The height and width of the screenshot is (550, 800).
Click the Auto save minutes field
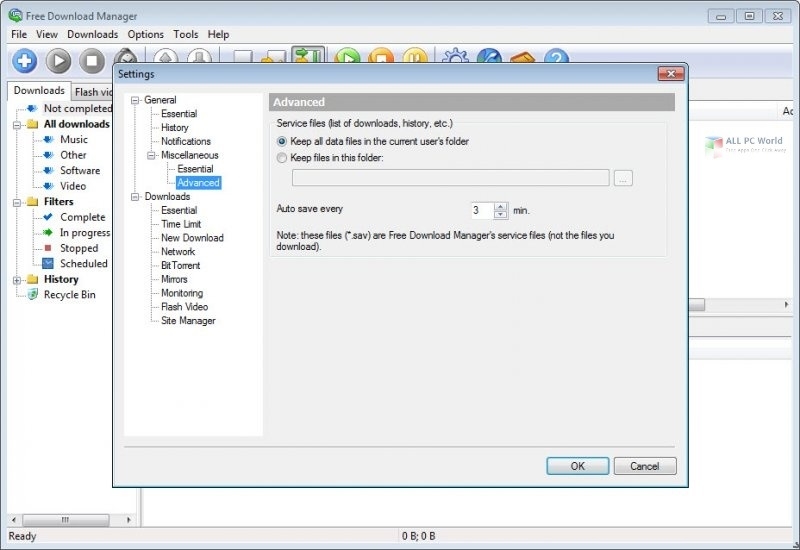[x=482, y=210]
